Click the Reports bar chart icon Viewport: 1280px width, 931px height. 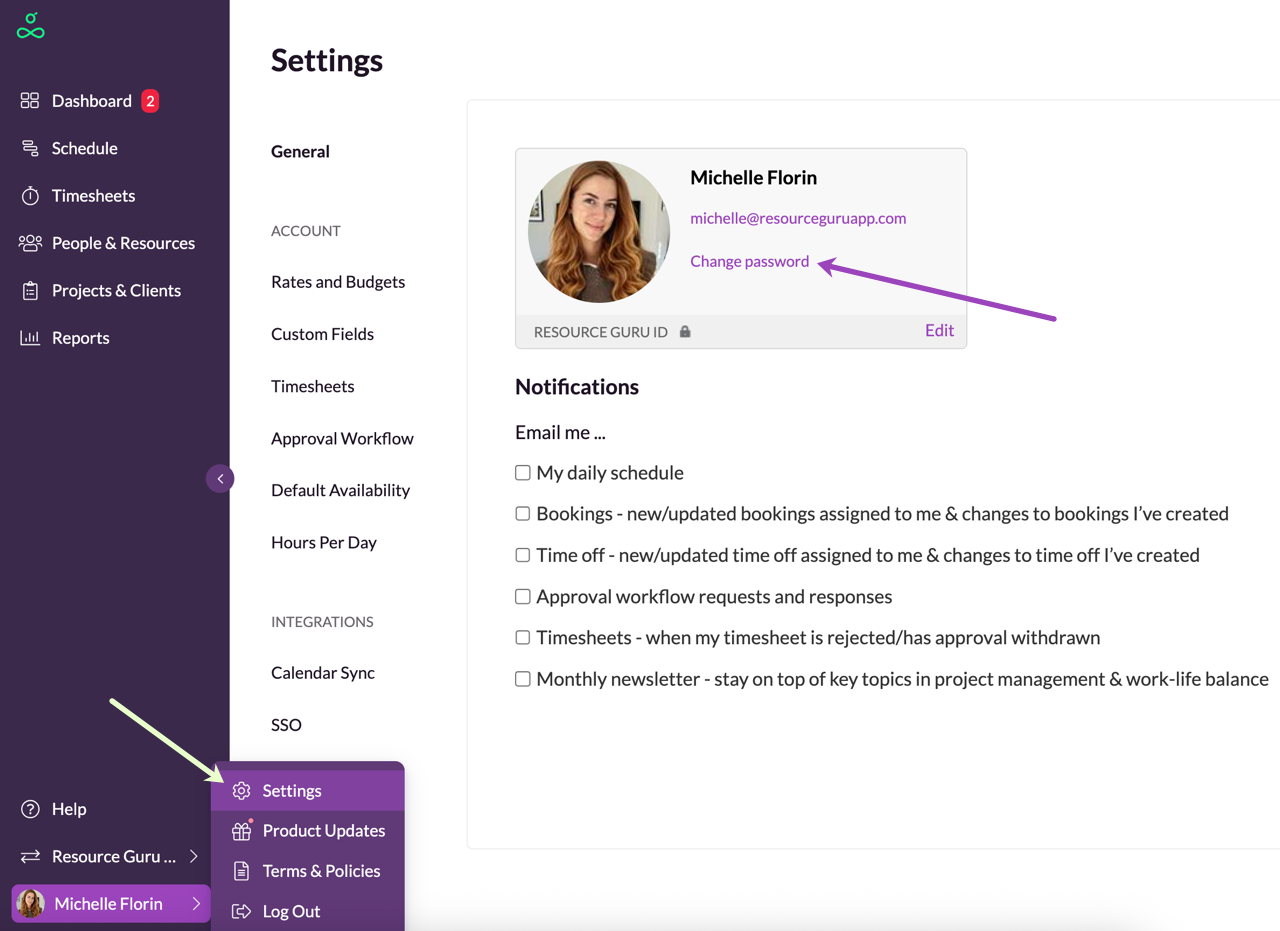[30, 338]
